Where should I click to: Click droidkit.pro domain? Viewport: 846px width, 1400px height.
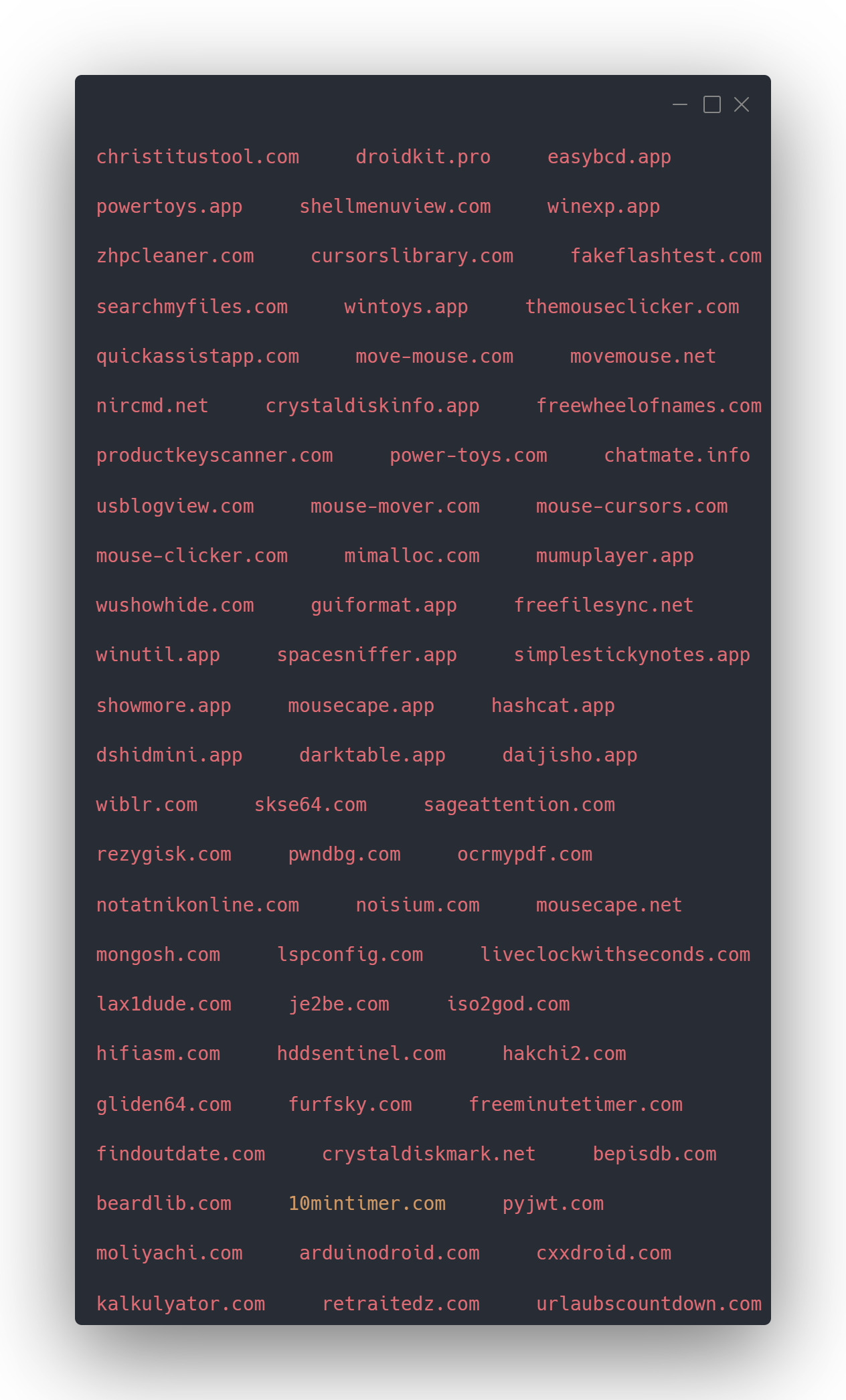coord(423,157)
